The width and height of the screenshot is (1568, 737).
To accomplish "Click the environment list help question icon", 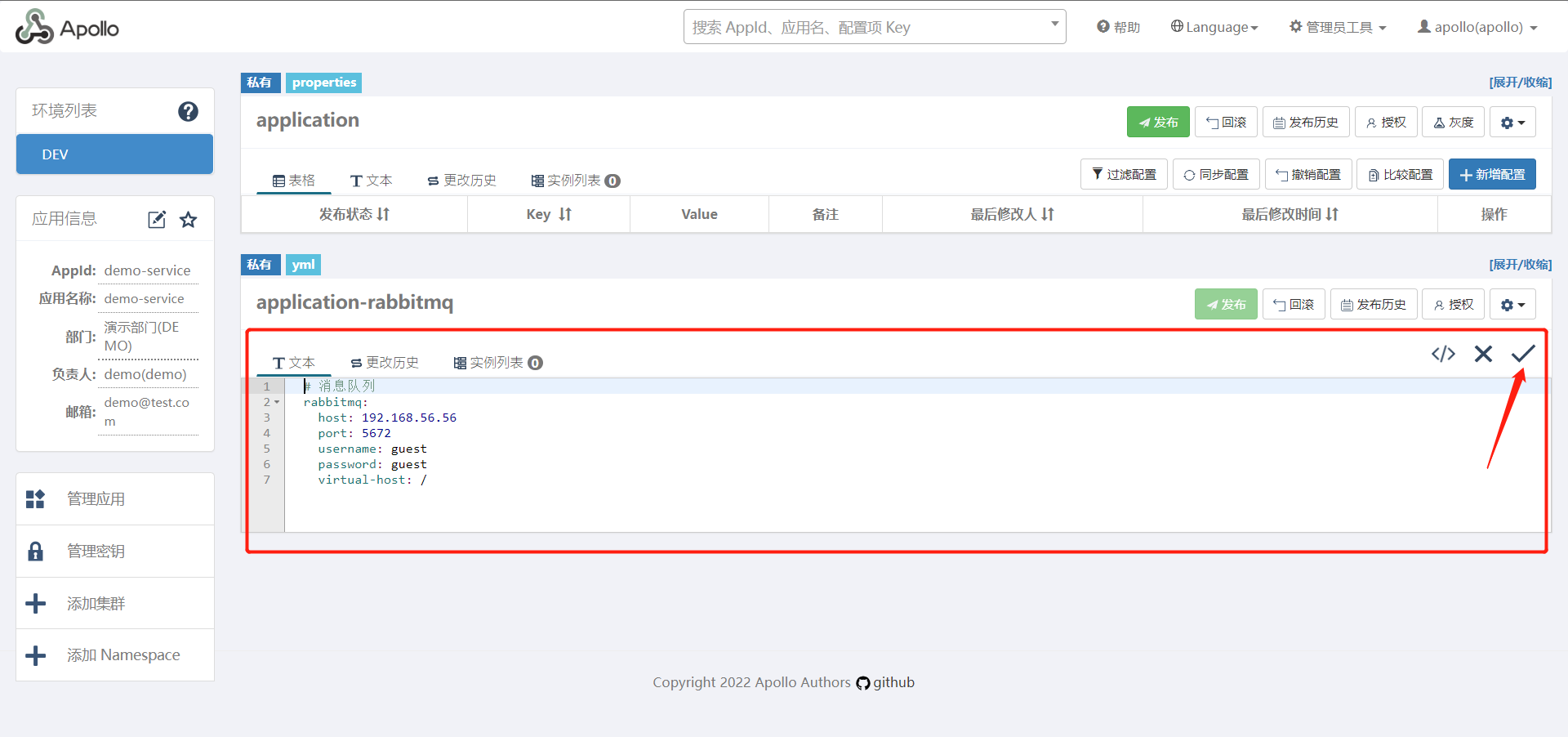I will click(x=188, y=111).
